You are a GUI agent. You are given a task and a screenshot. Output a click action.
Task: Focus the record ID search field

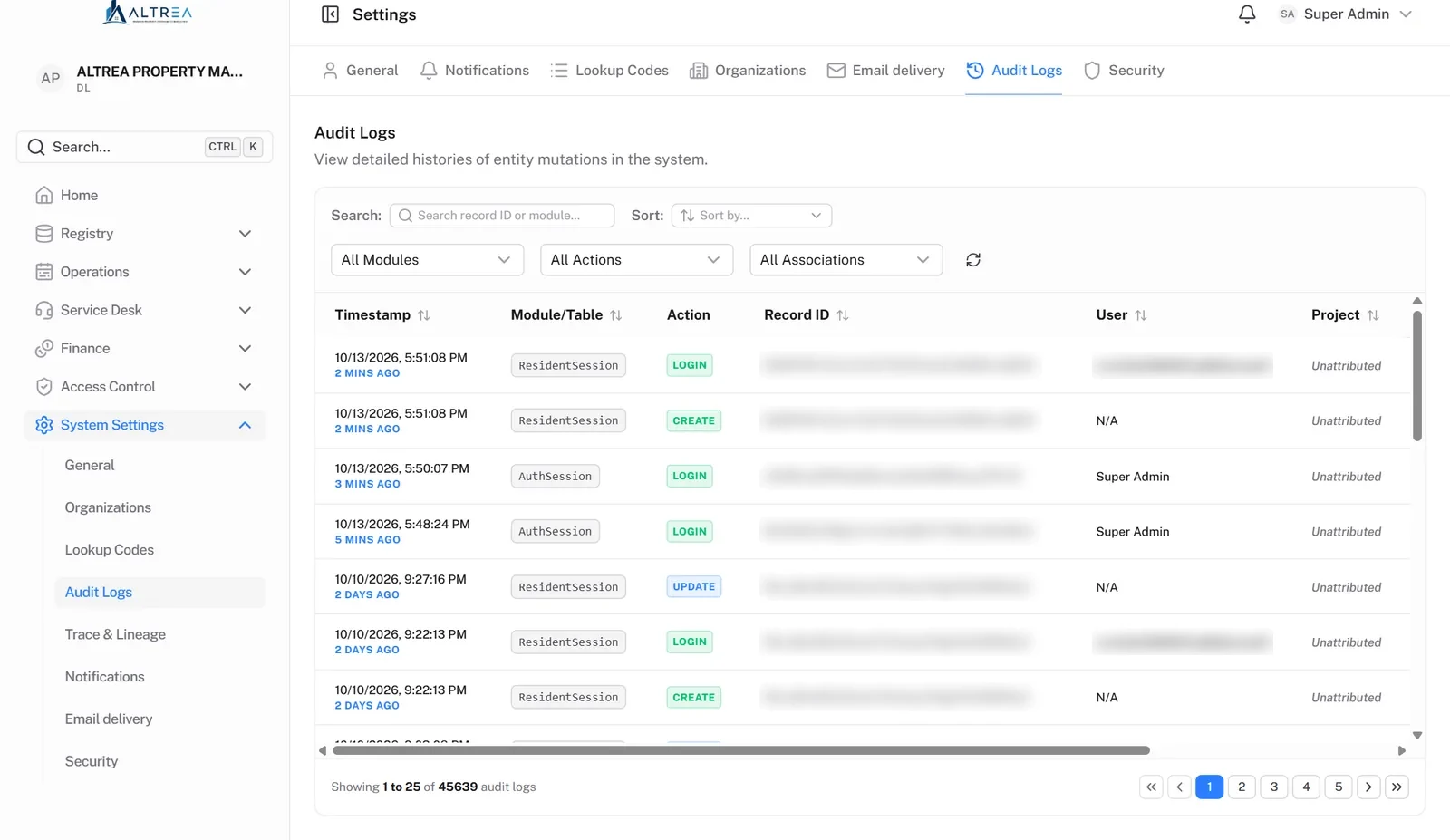tap(502, 216)
